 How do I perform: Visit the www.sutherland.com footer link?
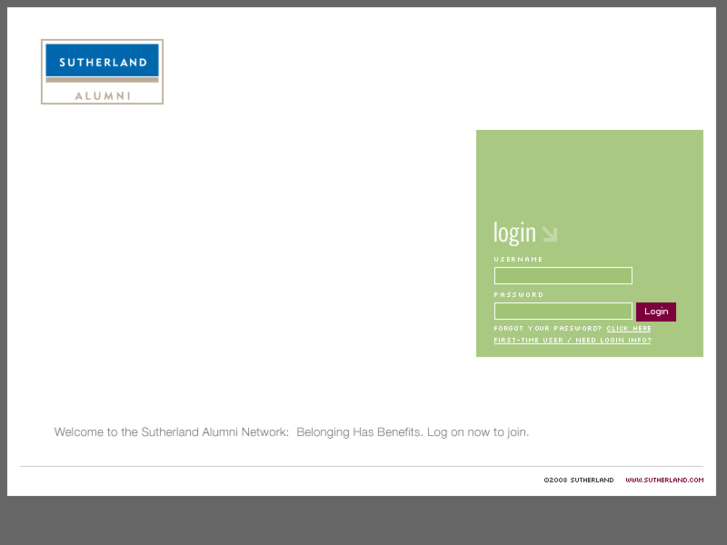click(664, 480)
